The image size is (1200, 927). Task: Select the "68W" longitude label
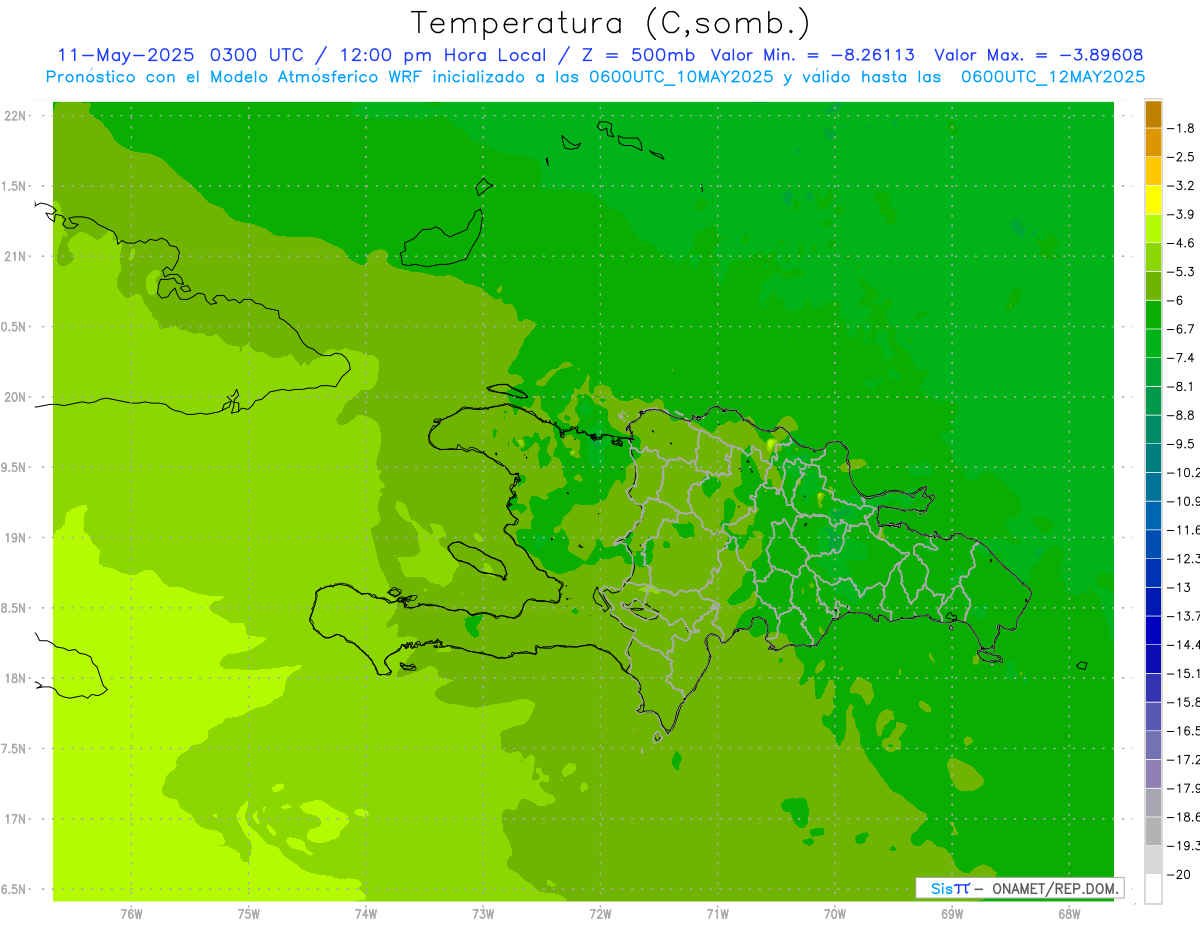pyautogui.click(x=1069, y=913)
